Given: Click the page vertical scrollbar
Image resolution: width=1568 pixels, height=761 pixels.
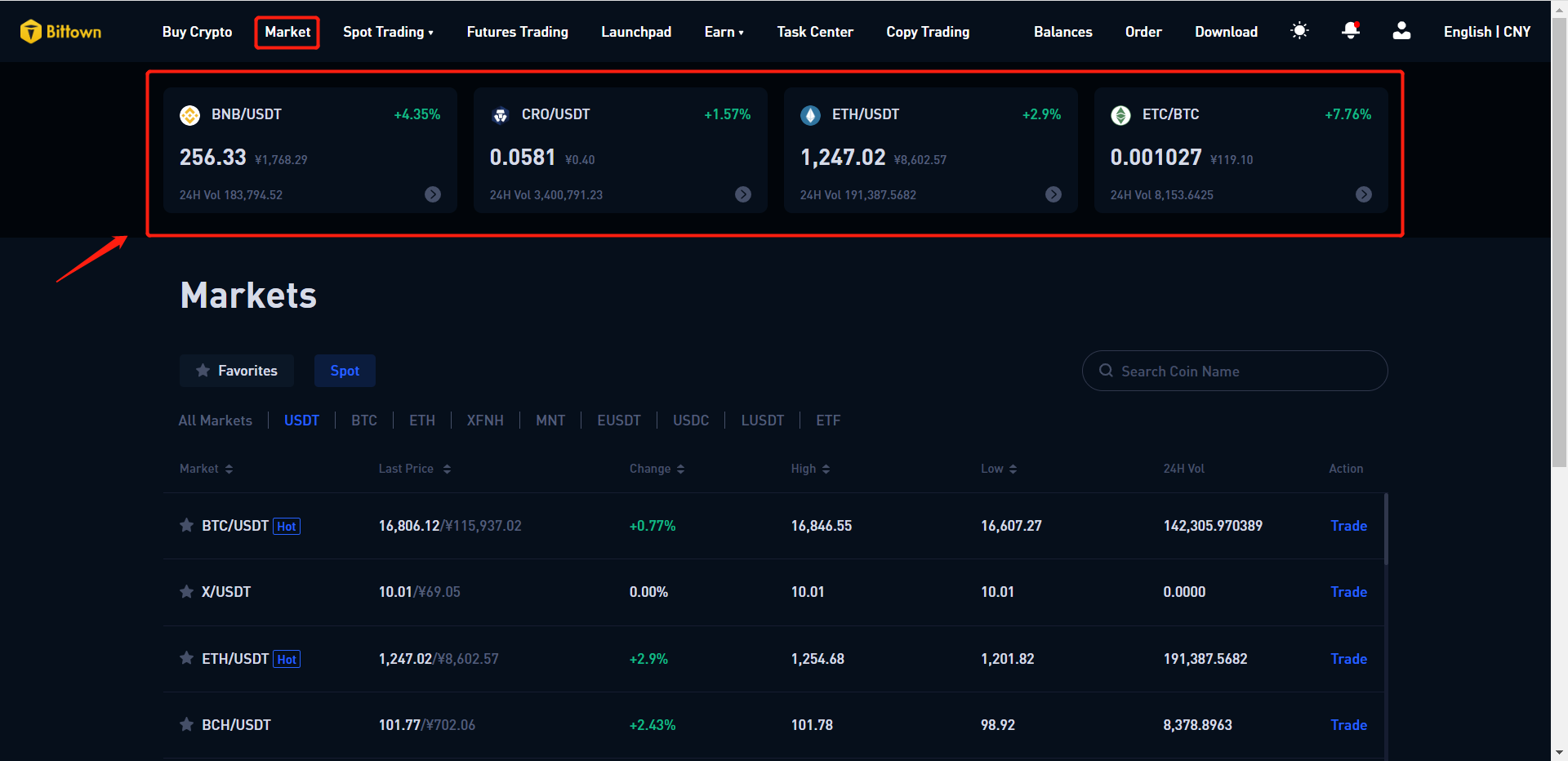Looking at the screenshot, I should click(x=1559, y=242).
